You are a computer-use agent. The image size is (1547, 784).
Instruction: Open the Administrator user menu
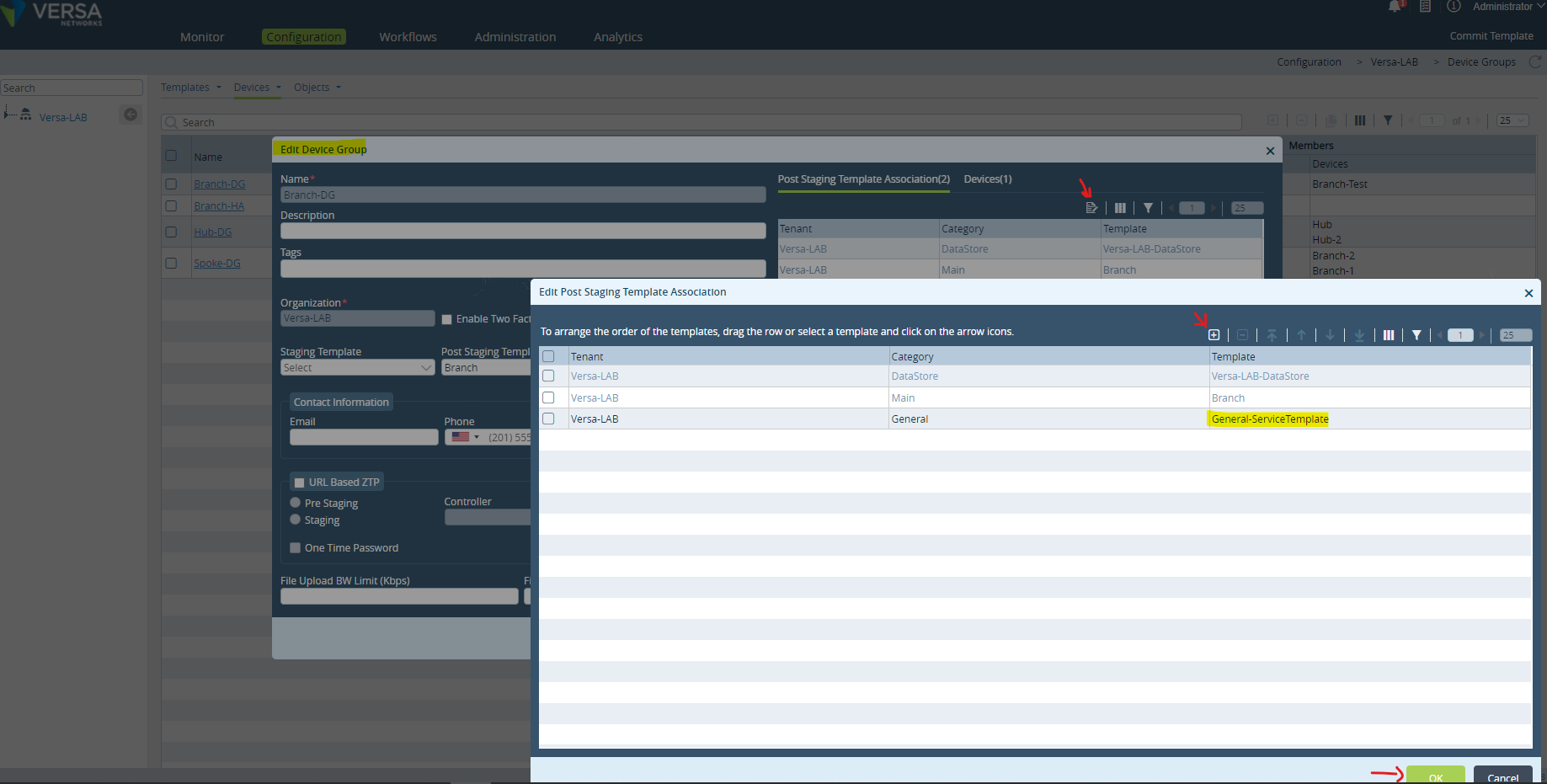click(x=1508, y=7)
